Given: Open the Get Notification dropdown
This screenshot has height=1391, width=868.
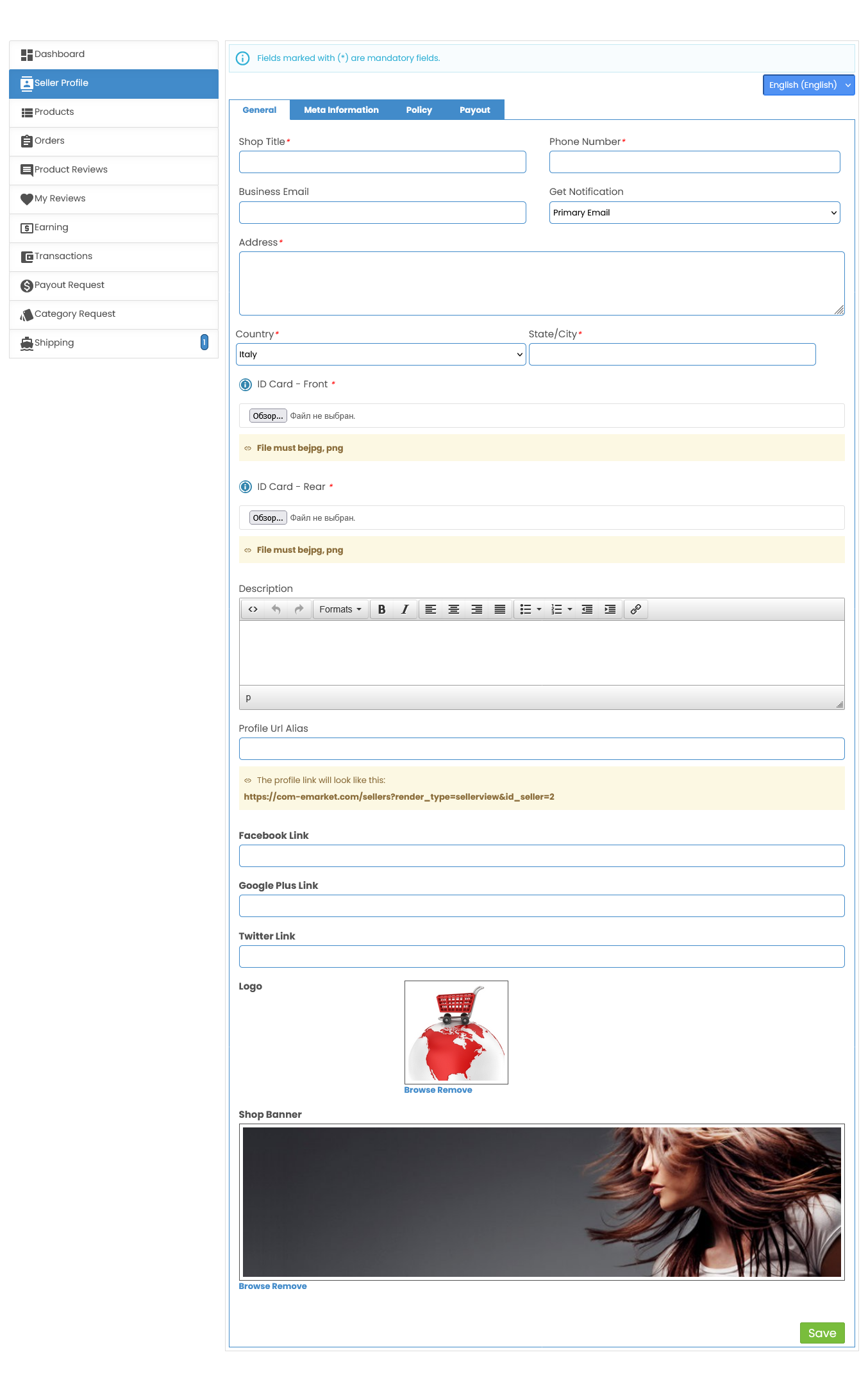Looking at the screenshot, I should pos(694,213).
